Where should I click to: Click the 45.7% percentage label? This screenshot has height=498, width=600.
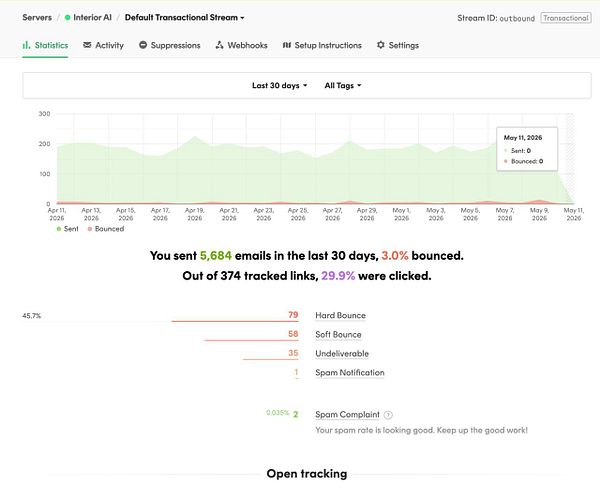[x=32, y=316]
